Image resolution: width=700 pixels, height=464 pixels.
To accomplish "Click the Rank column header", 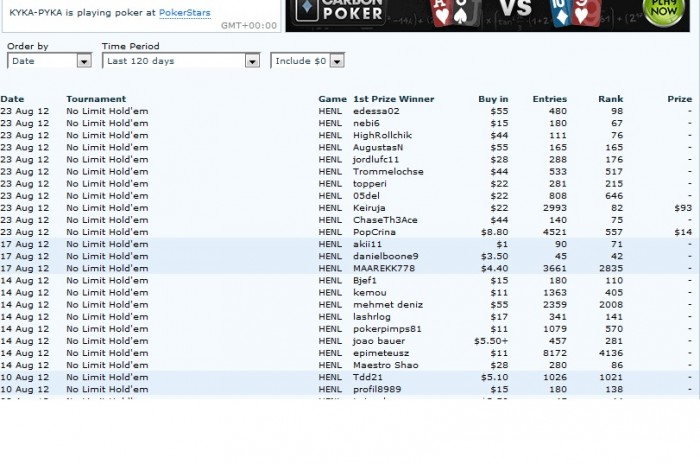I will coord(610,99).
